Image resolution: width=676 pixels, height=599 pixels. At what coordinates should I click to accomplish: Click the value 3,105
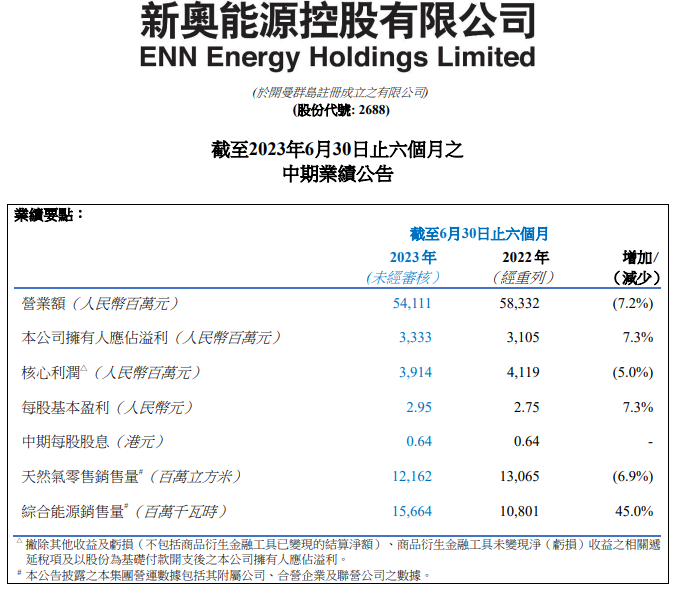523,338
